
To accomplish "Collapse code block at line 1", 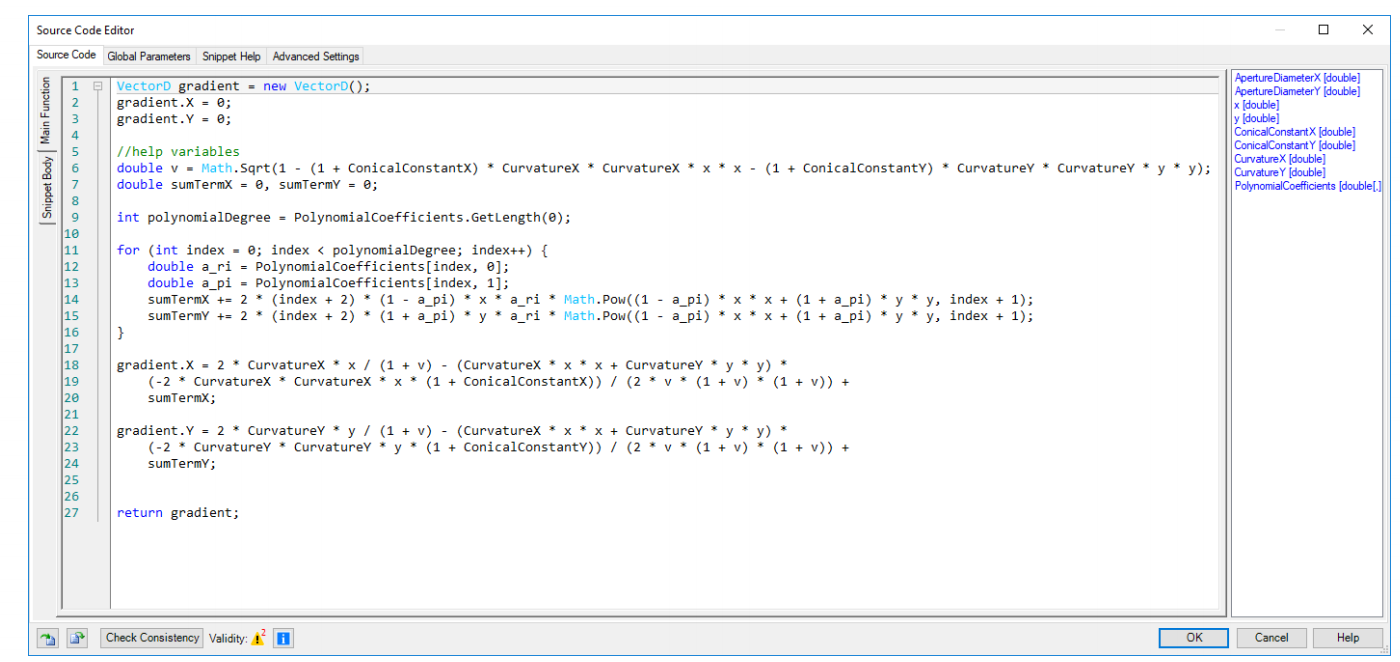I will click(97, 86).
